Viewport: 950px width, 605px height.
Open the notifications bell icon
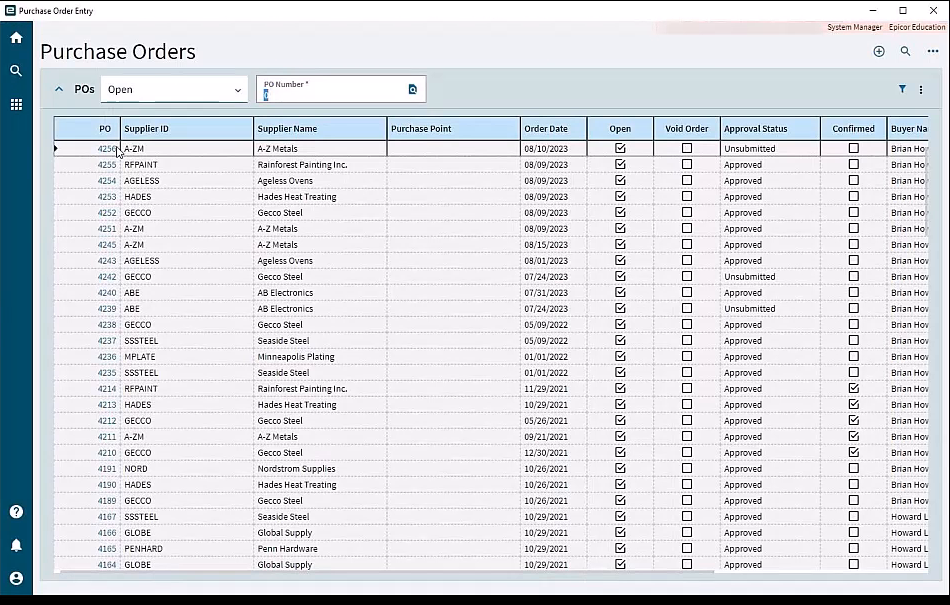pos(16,545)
